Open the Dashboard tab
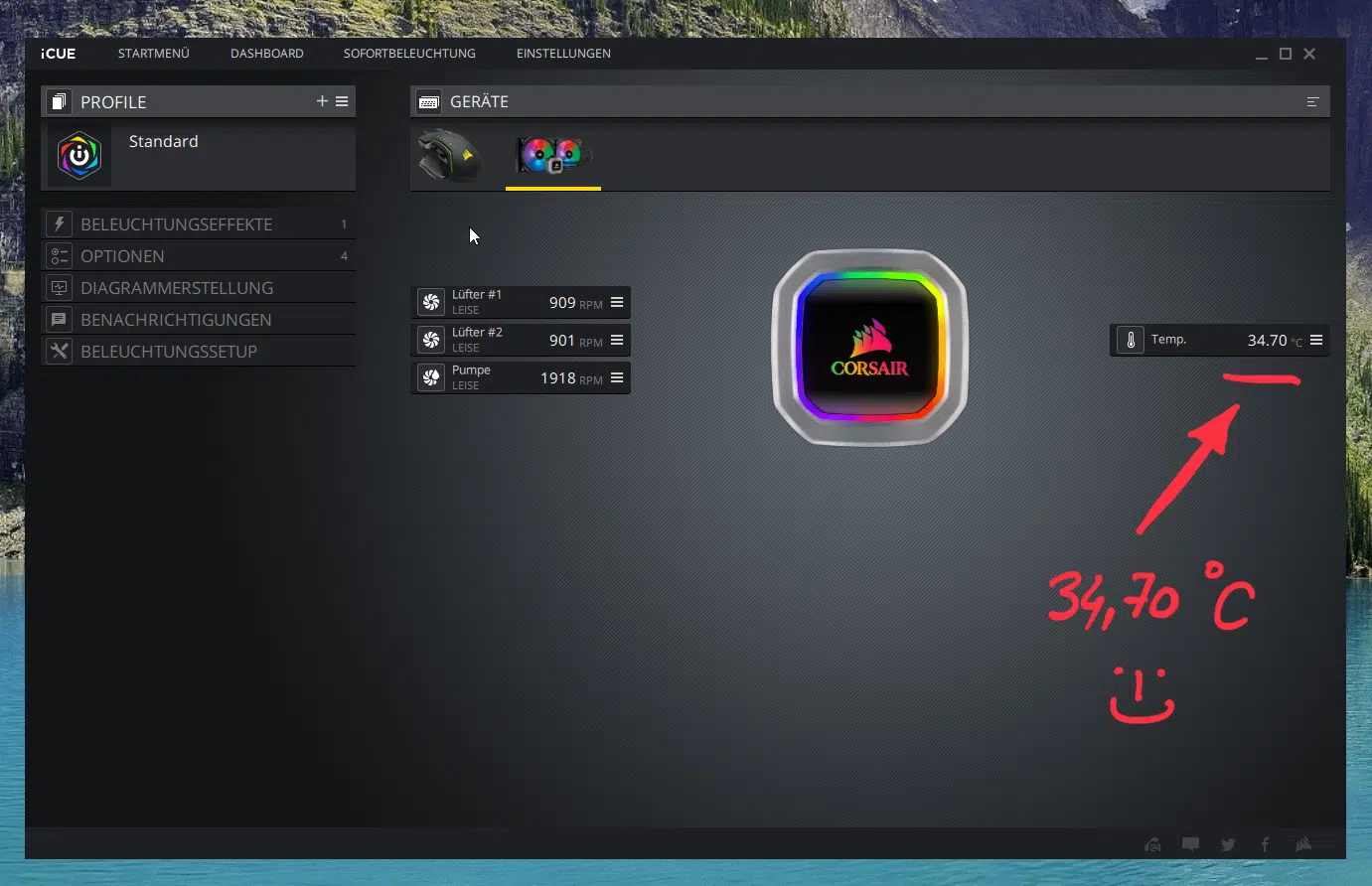The image size is (1372, 886). tap(267, 54)
